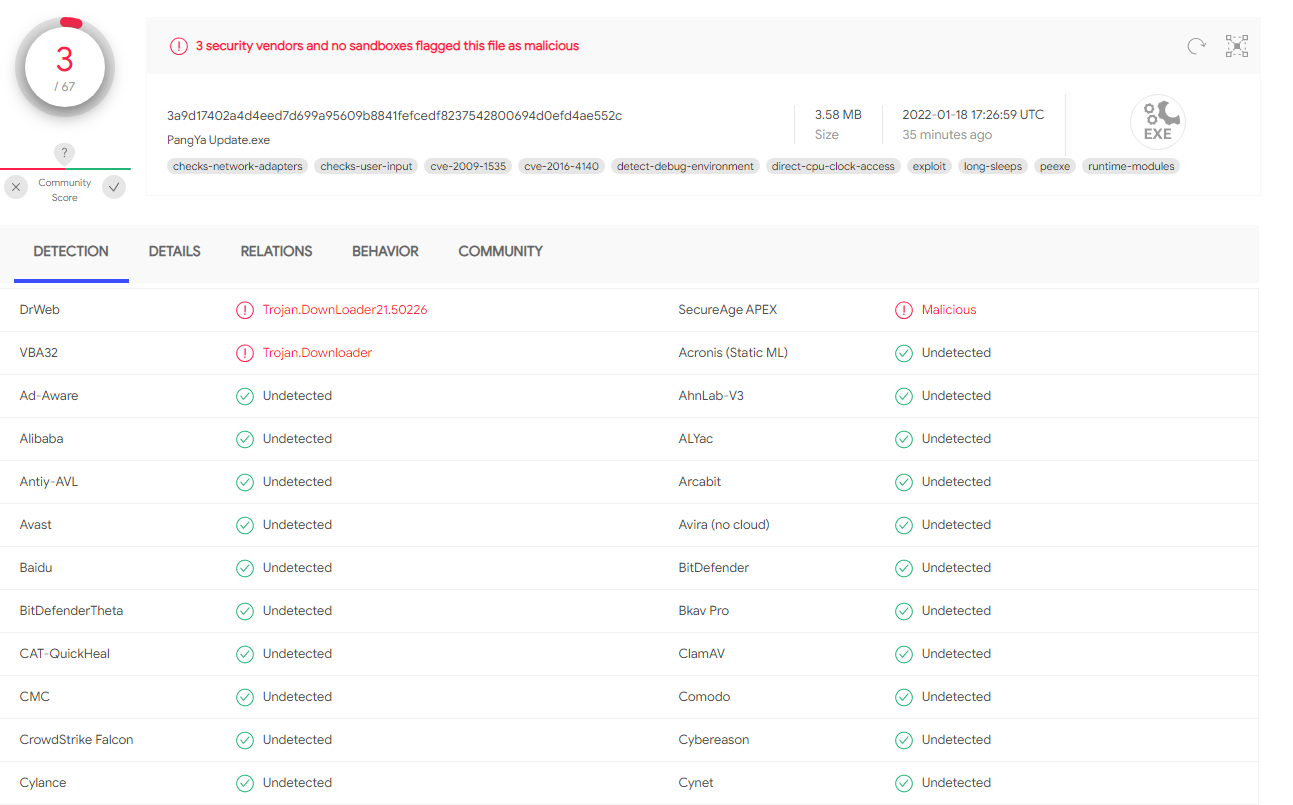The height and width of the screenshot is (805, 1293).
Task: Click the Antiy-AVL vendor name
Action: coord(49,482)
